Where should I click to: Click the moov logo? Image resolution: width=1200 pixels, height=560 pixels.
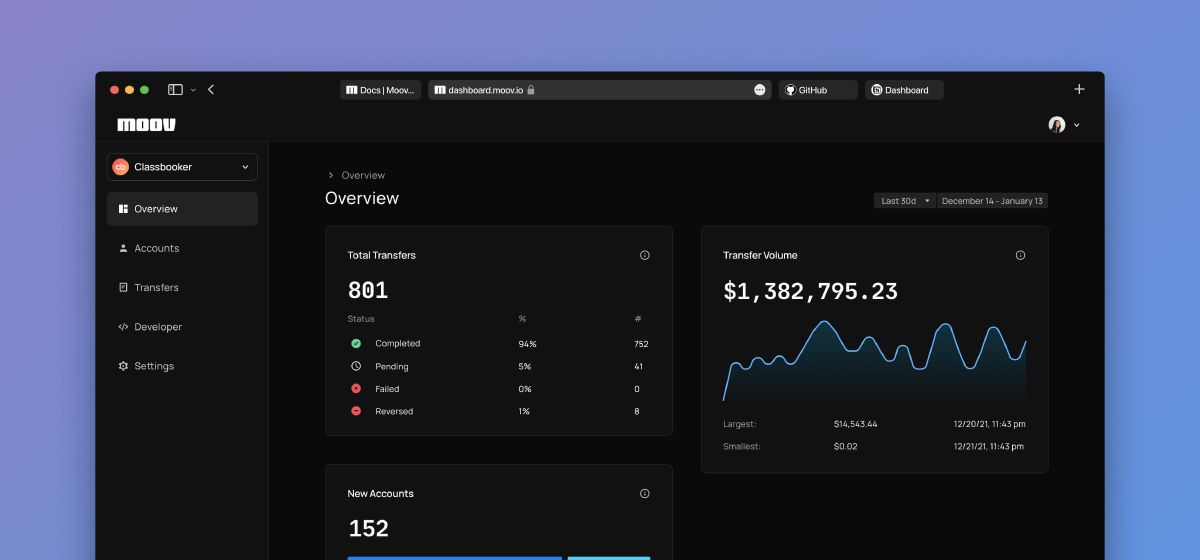(146, 125)
